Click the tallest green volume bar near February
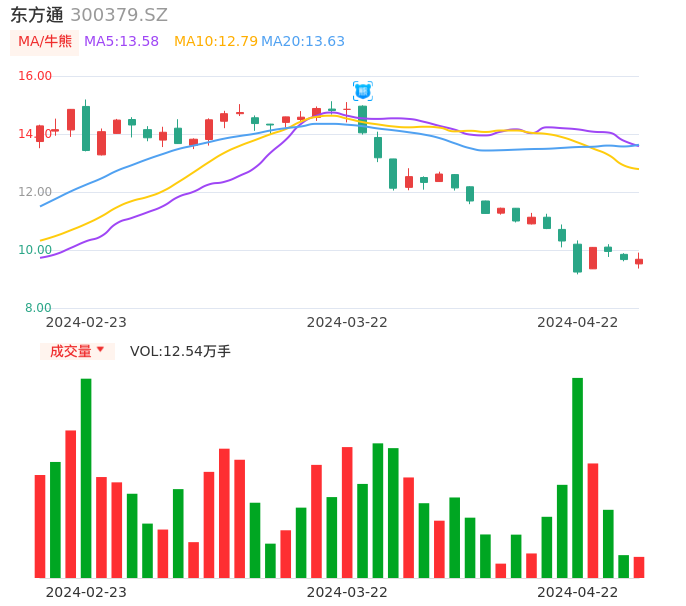This screenshot has width=686, height=606. [x=86, y=478]
